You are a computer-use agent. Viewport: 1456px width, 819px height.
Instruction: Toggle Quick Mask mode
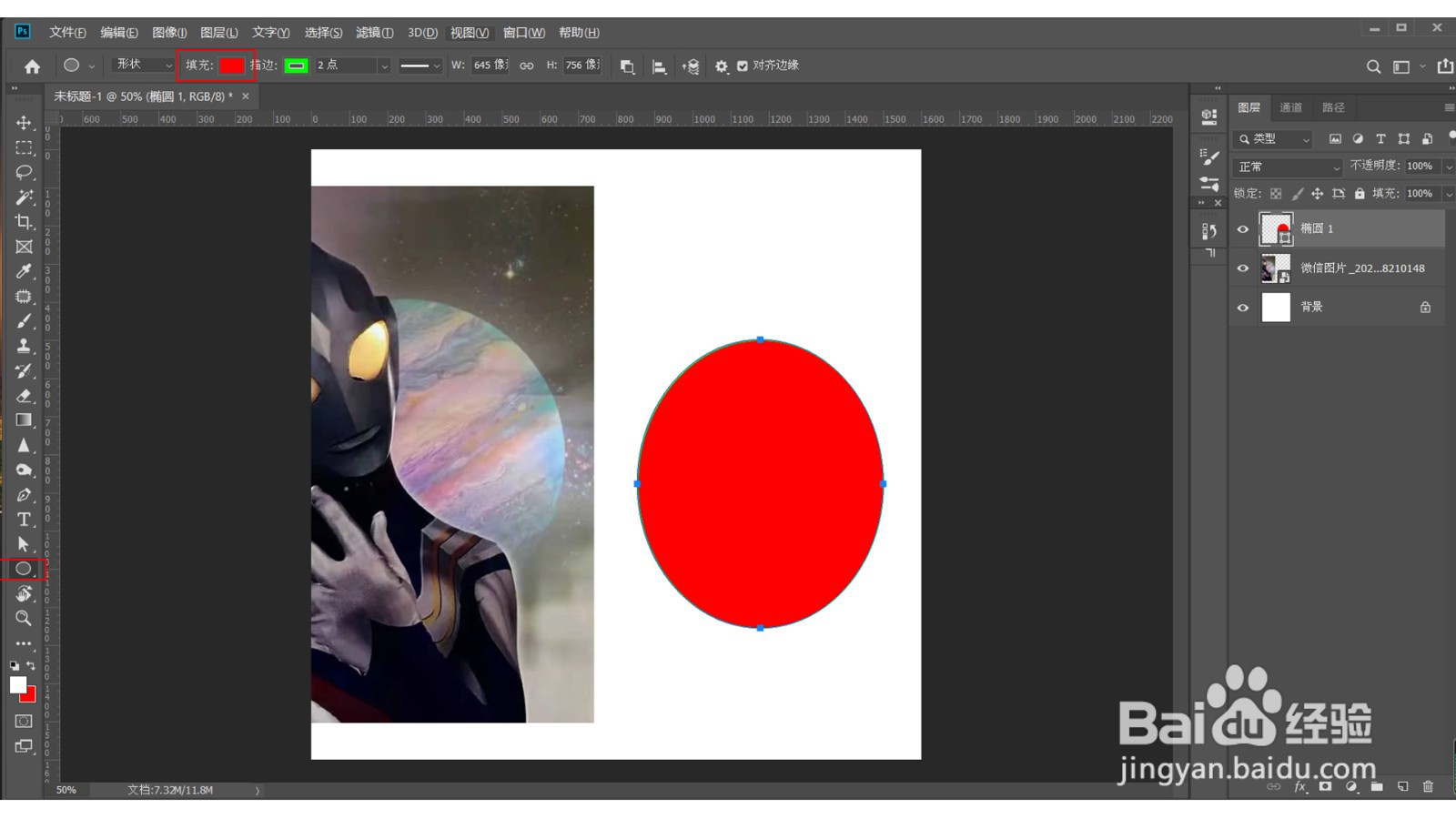click(24, 721)
